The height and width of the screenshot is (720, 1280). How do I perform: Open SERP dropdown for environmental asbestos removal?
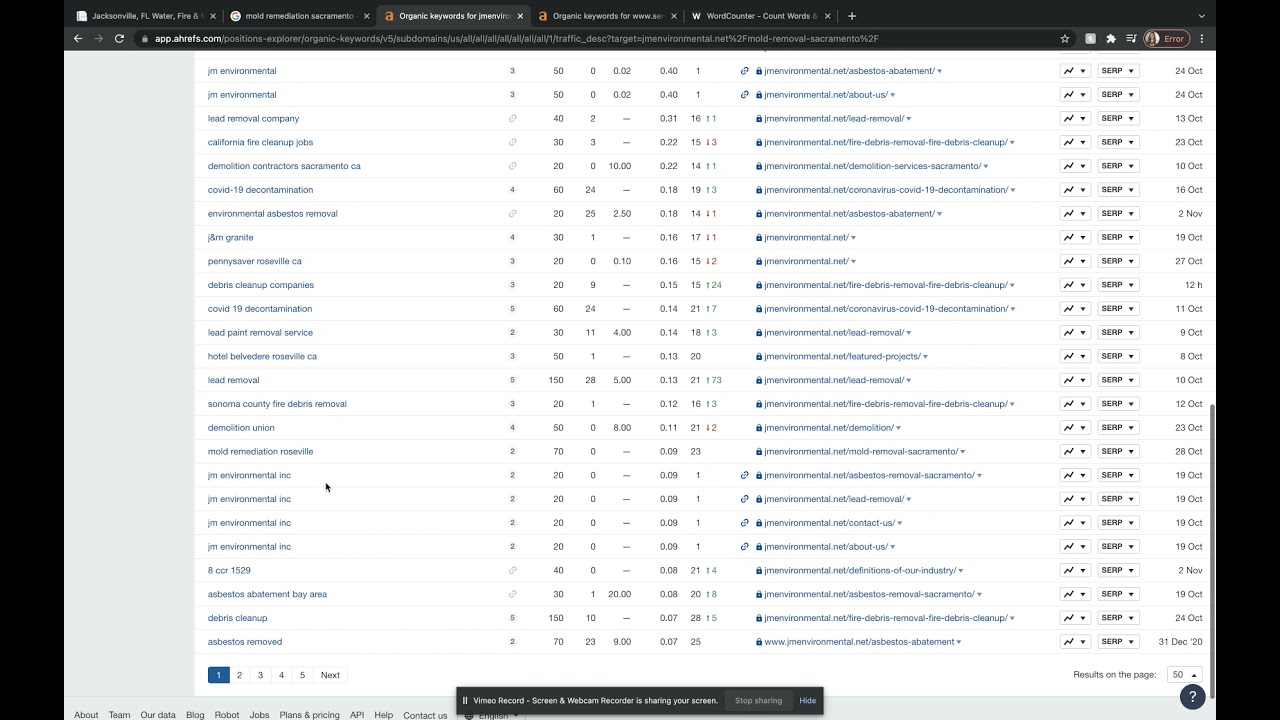(1118, 214)
